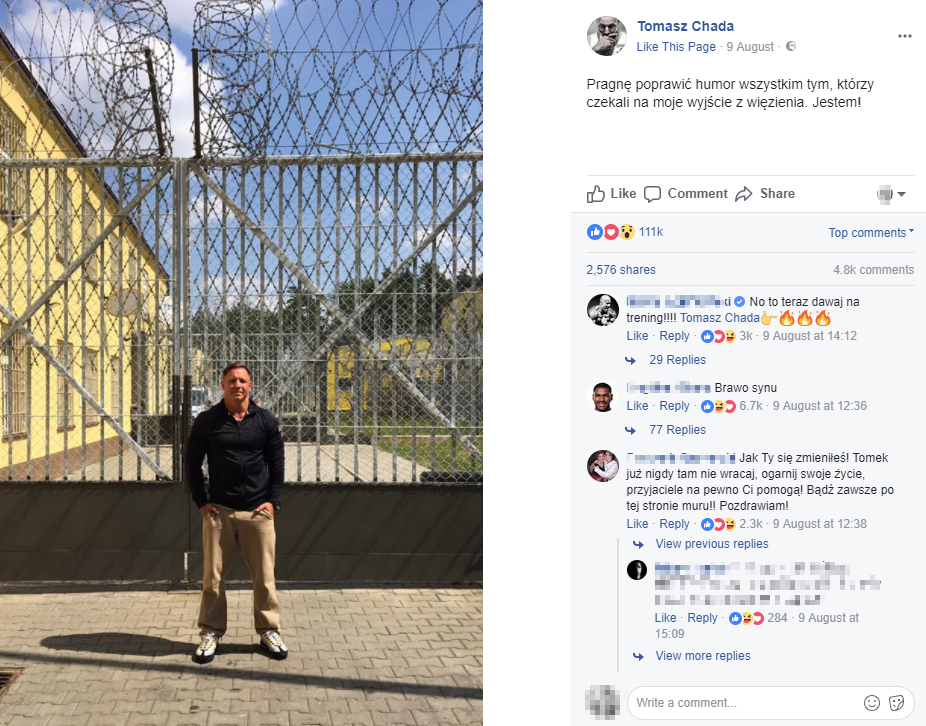
Task: Open reaction icons list showing 111k
Action: 625,232
